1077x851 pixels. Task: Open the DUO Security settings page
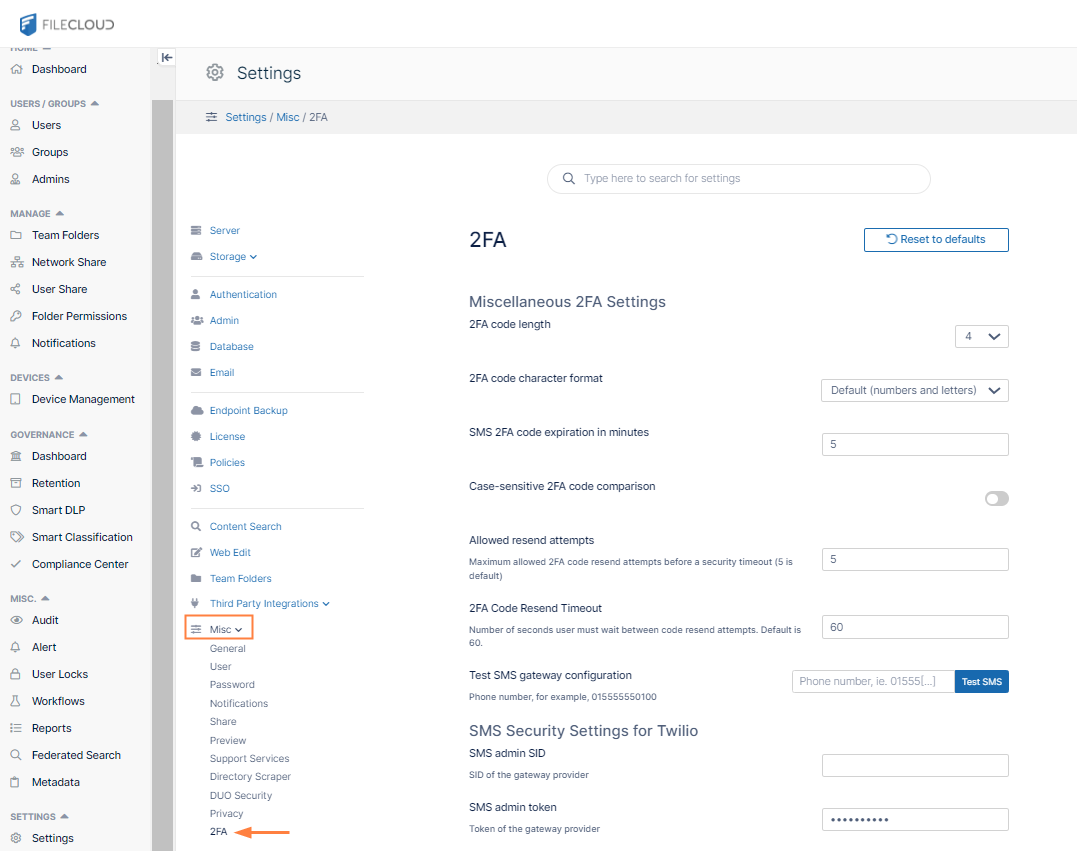pyautogui.click(x=240, y=796)
